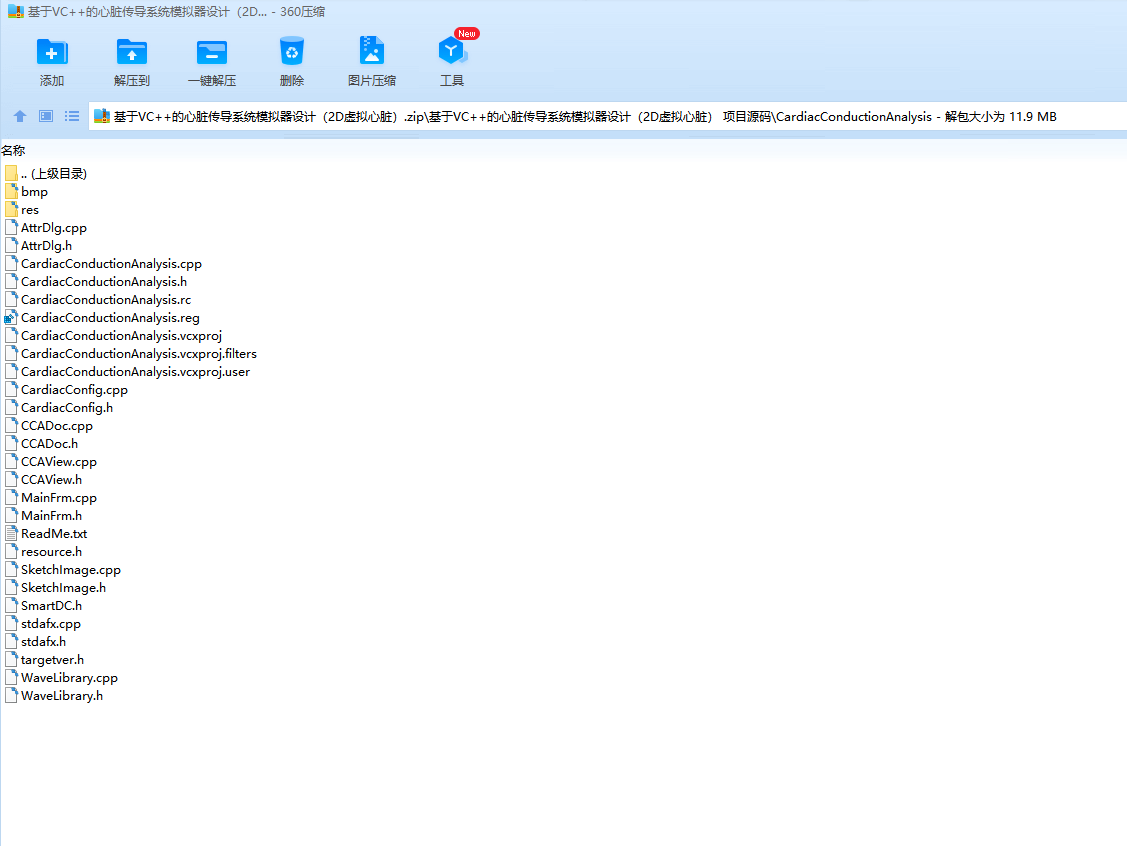Select CardiacConductionAnalysis.rc file name

(x=106, y=300)
